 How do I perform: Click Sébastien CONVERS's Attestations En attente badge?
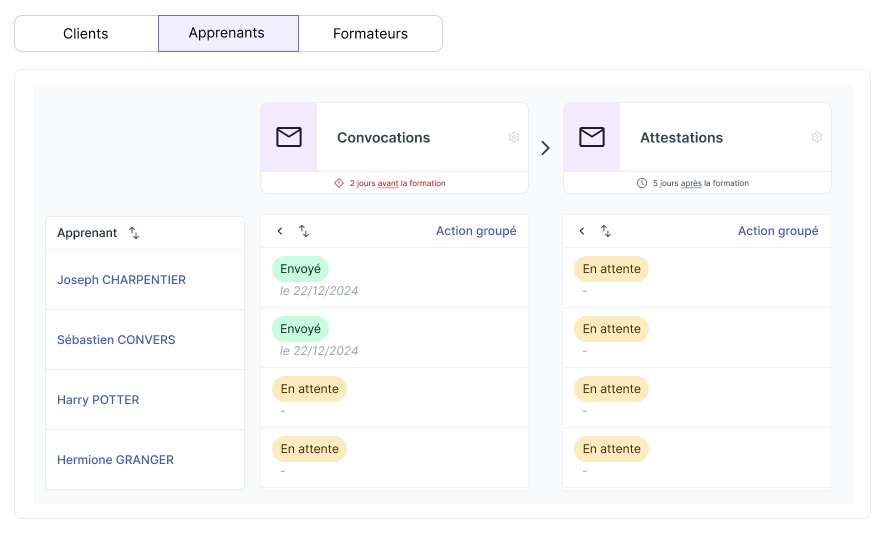(x=611, y=328)
